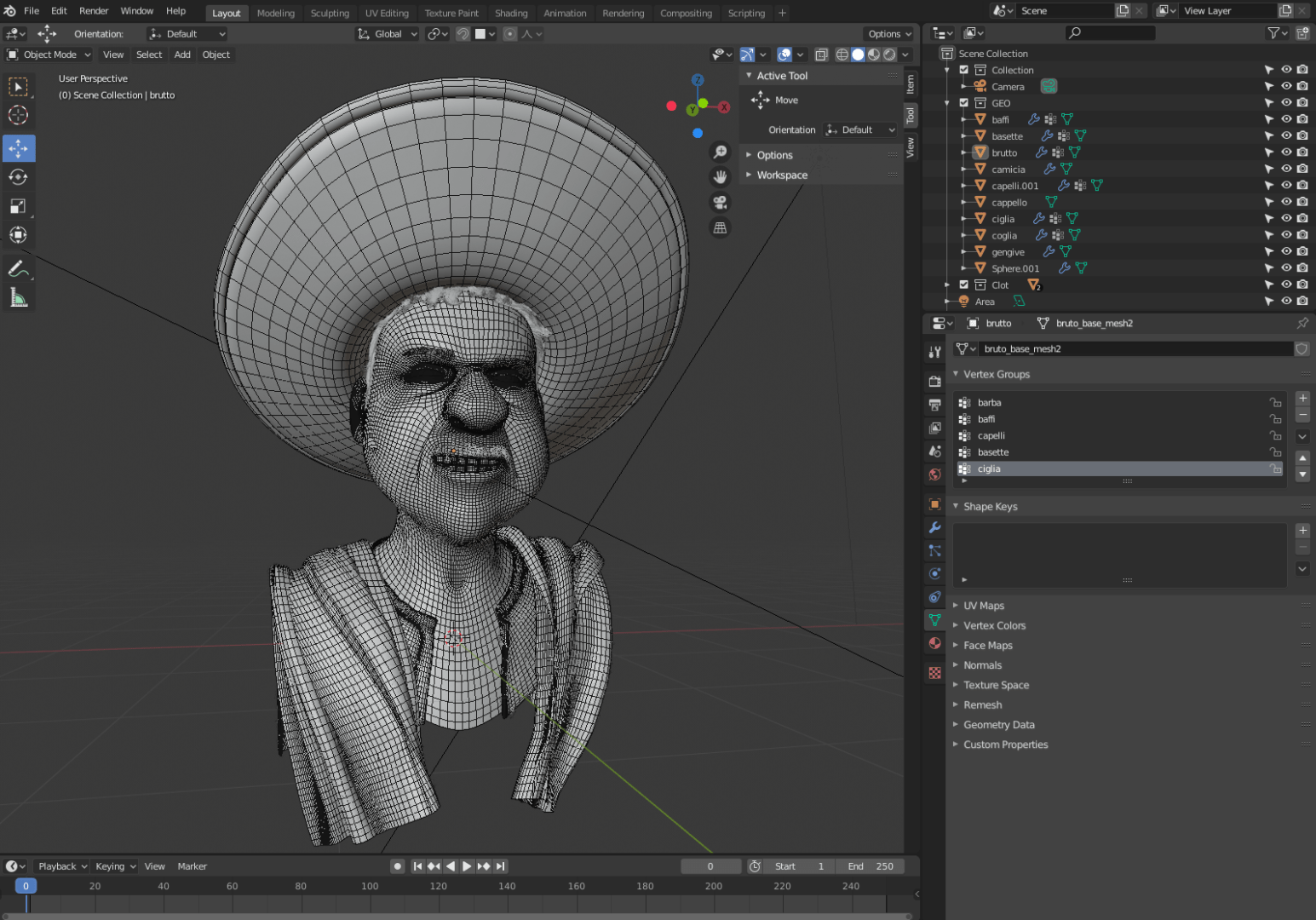Pick the Annotate tool
The width and height of the screenshot is (1316, 920).
click(18, 269)
